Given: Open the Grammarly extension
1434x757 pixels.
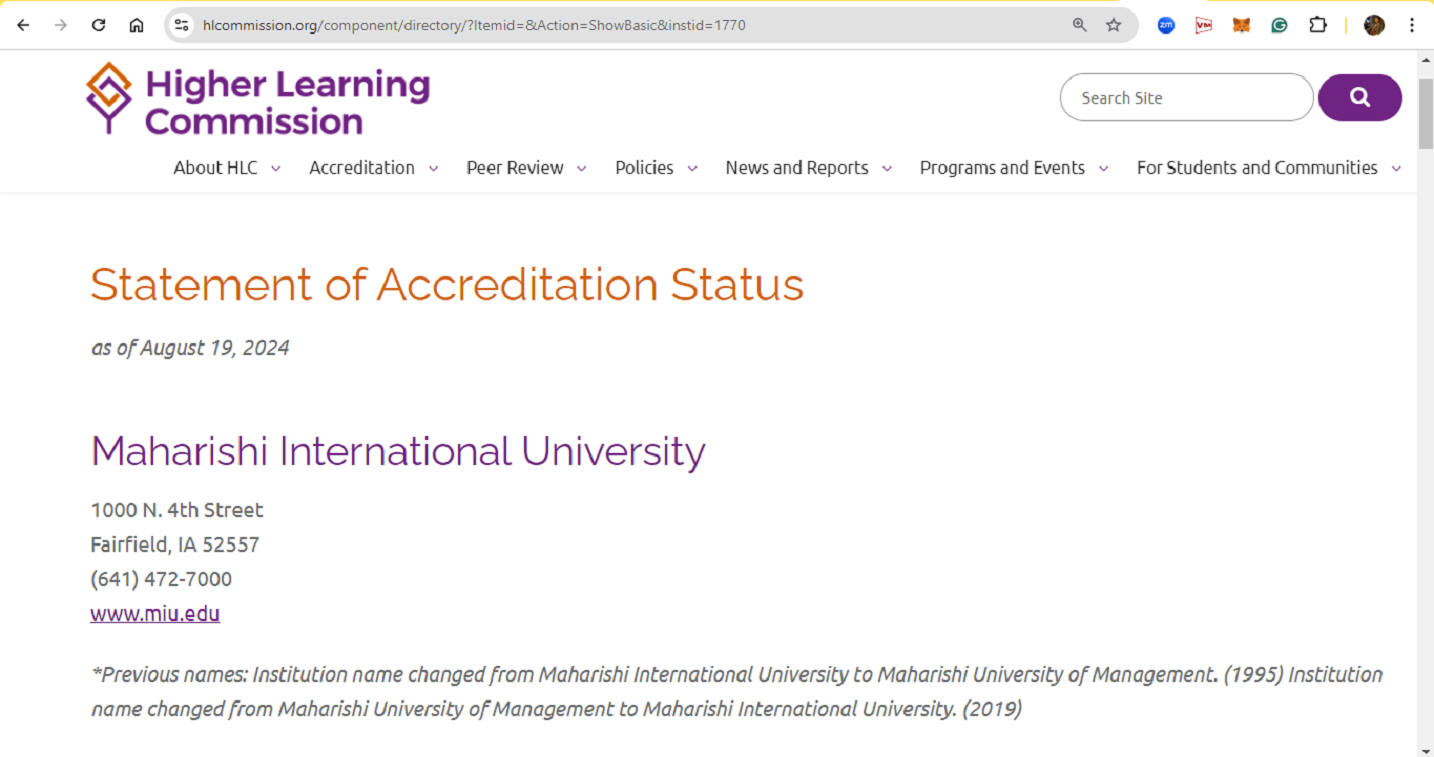Looking at the screenshot, I should (1279, 25).
